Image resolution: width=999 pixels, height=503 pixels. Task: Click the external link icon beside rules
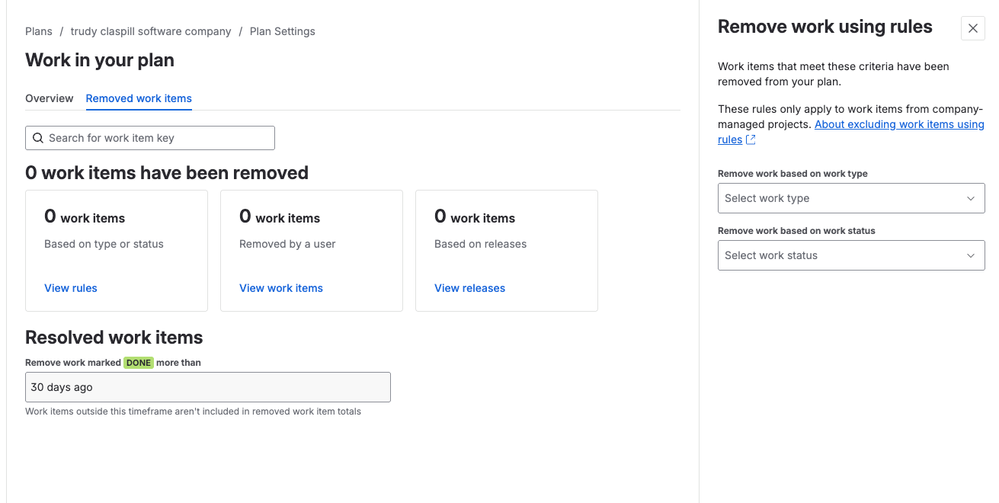pyautogui.click(x=751, y=140)
